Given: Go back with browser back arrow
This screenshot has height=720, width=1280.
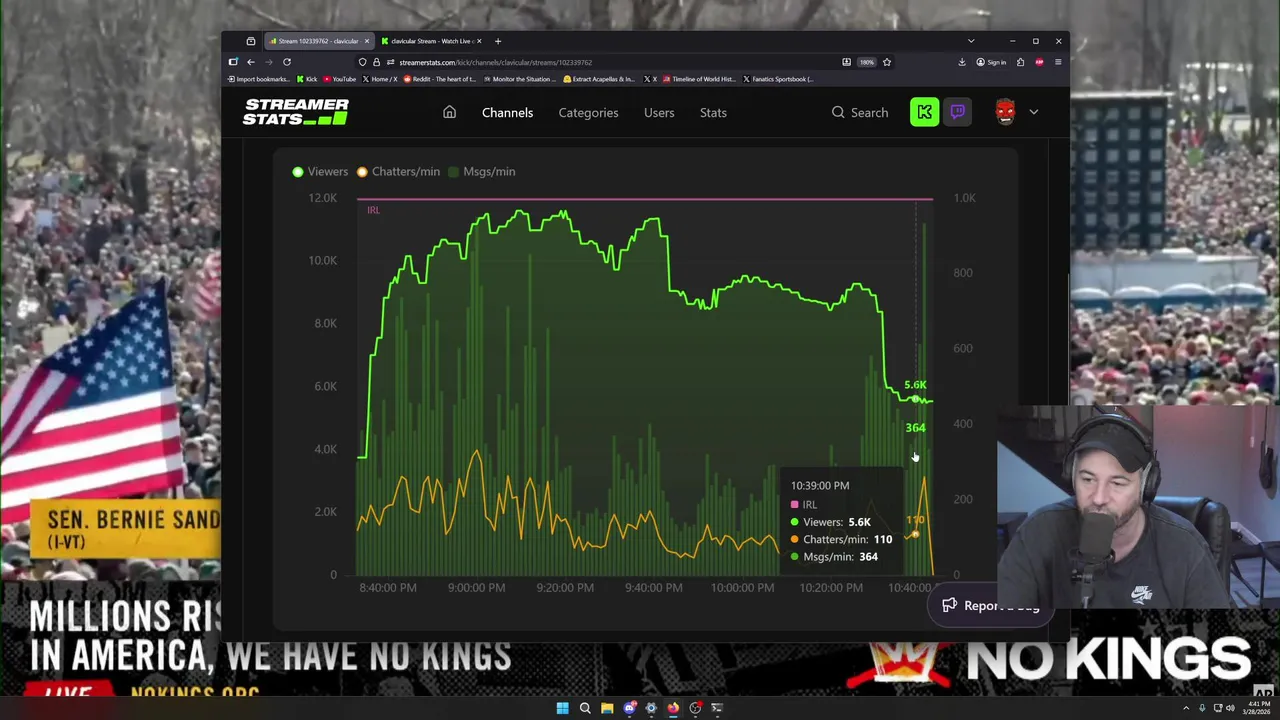Looking at the screenshot, I should coord(251,62).
